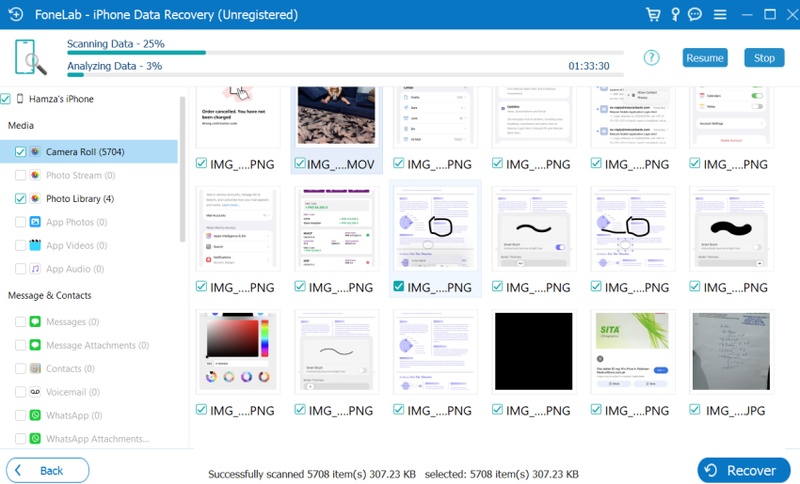Click the Photo Library category icon
This screenshot has width=800, height=484.
(x=35, y=198)
